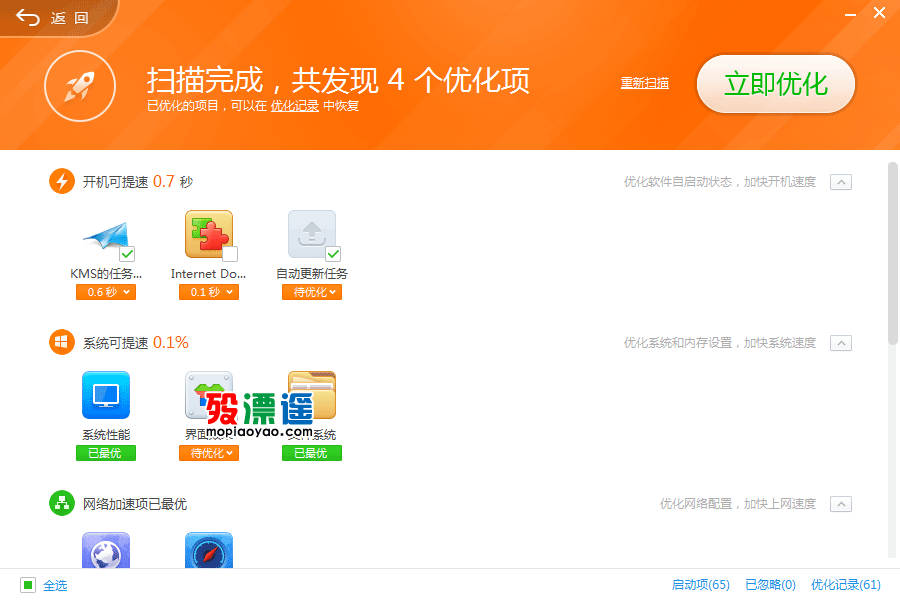Open 已忽略(0) list at the bottom

click(x=770, y=584)
